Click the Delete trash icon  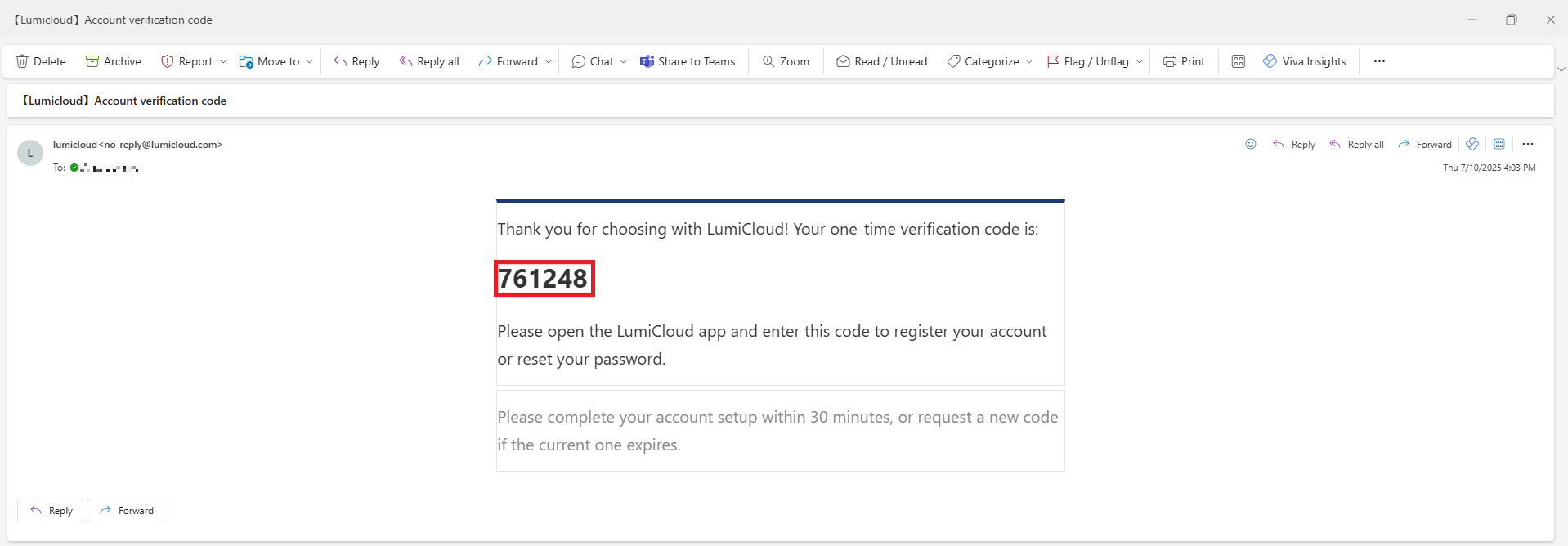coord(23,61)
